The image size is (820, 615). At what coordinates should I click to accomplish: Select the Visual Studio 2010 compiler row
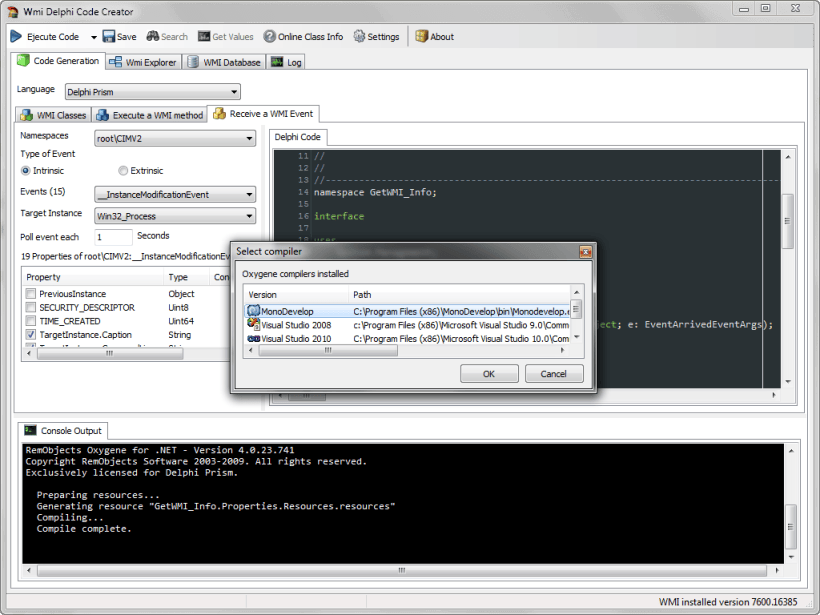407,338
